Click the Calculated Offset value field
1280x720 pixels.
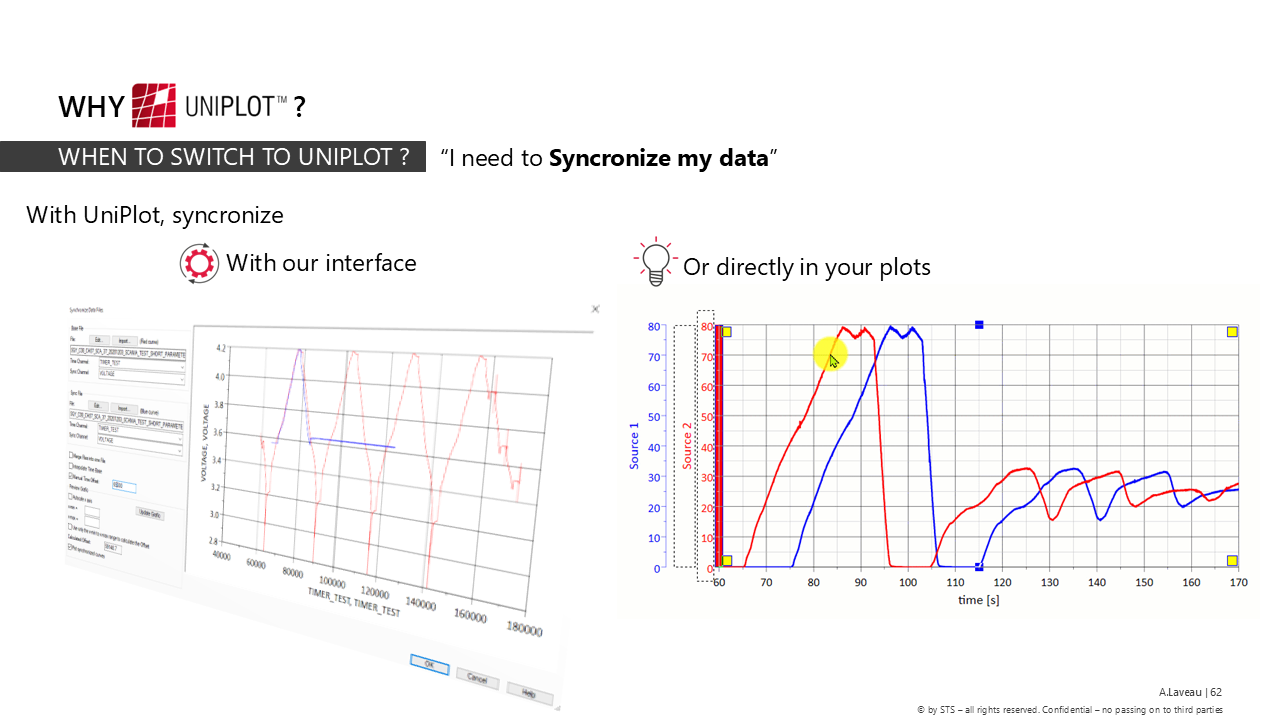point(113,548)
